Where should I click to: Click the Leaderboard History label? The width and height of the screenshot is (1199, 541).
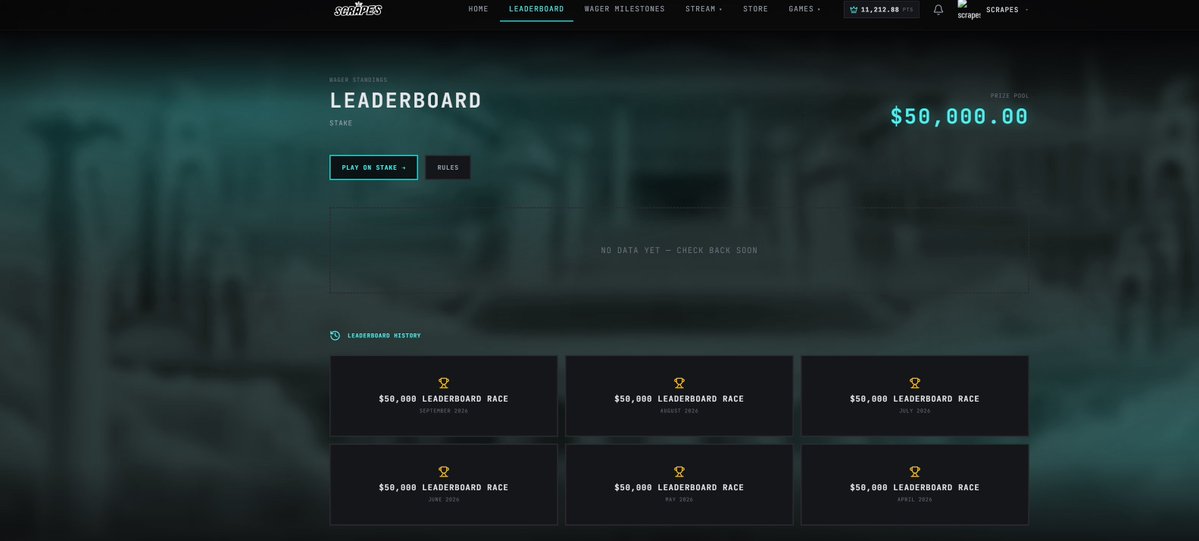[x=384, y=336]
